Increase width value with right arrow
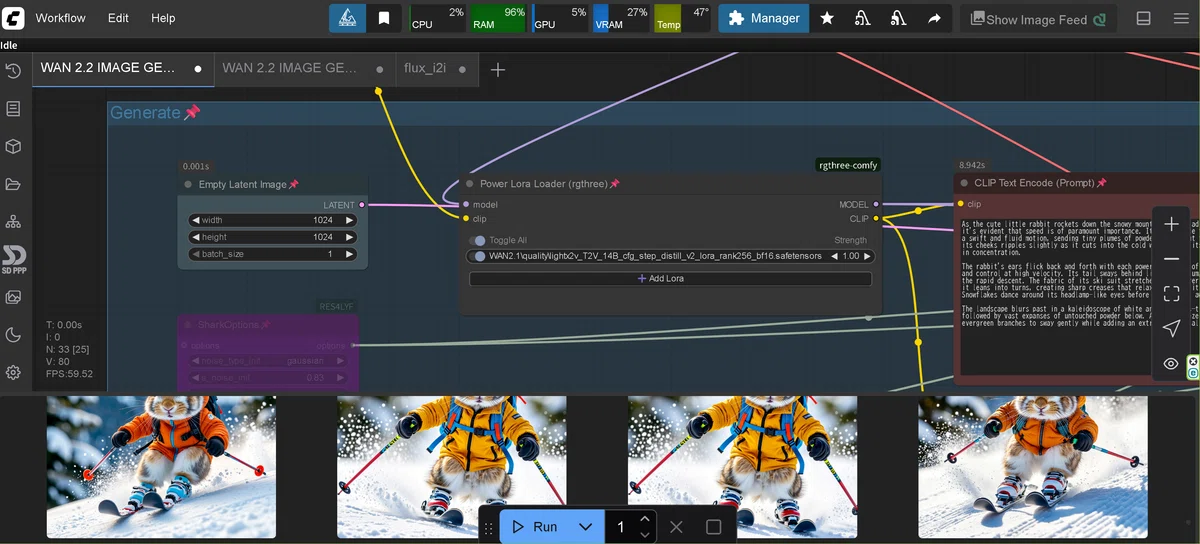1200x544 pixels. 350,220
